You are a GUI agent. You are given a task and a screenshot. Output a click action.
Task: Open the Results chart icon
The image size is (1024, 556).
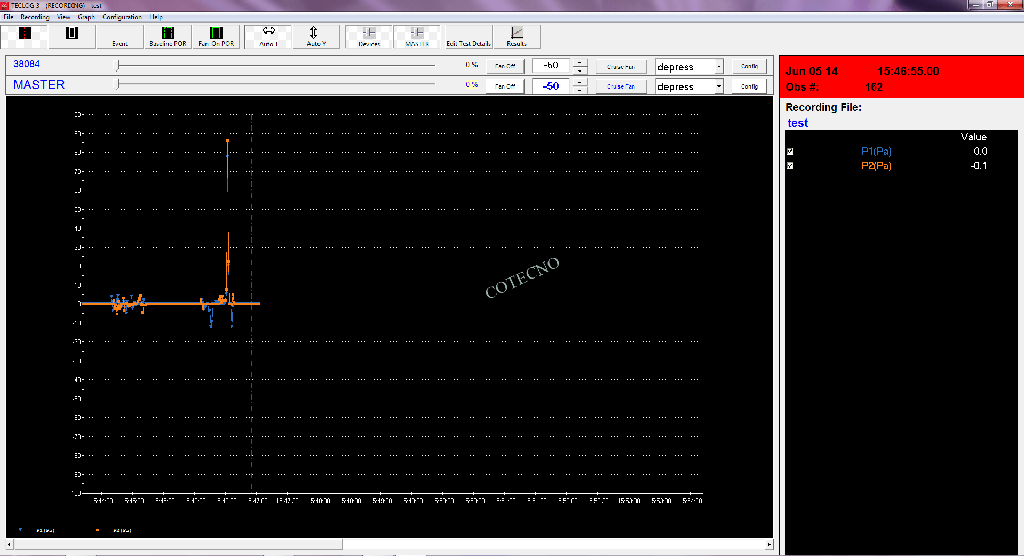pos(516,37)
